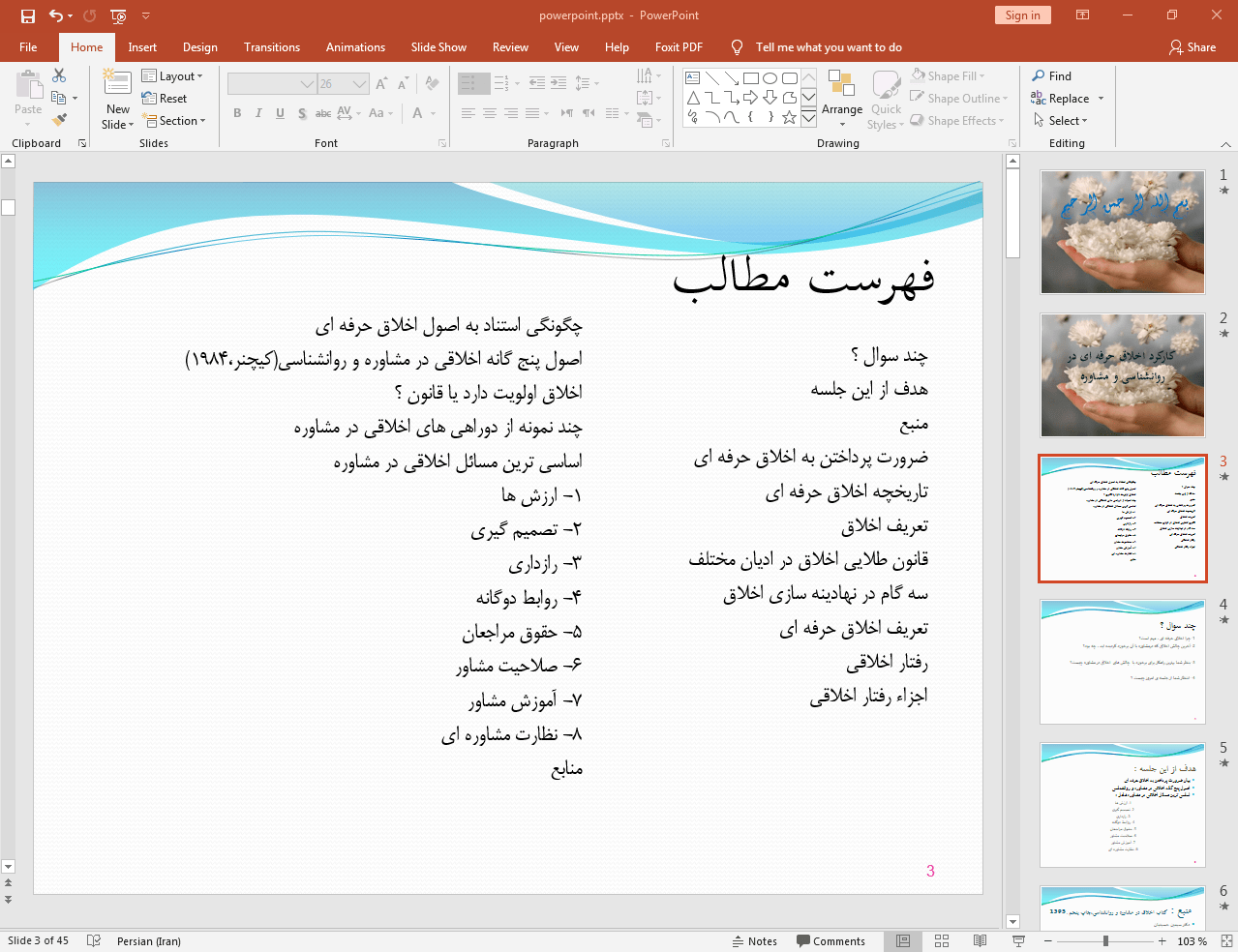Toggle the Notes pane

tap(753, 940)
